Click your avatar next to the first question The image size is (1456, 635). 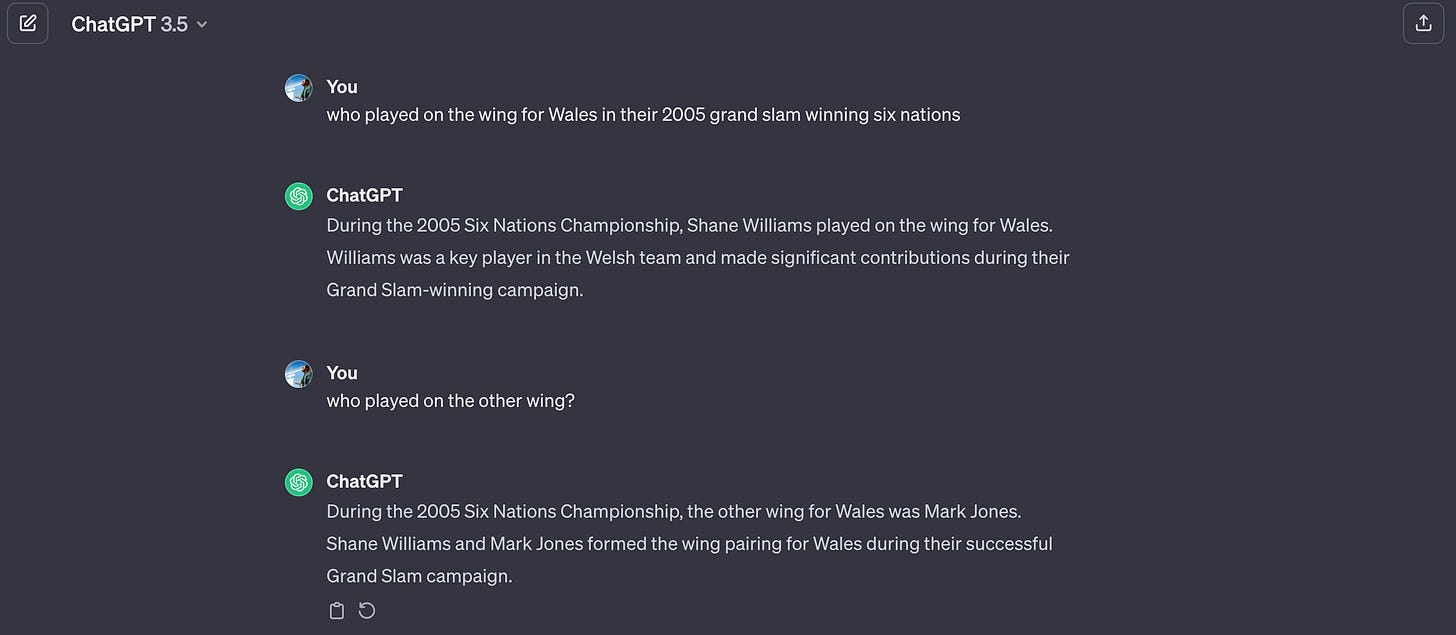[x=298, y=87]
